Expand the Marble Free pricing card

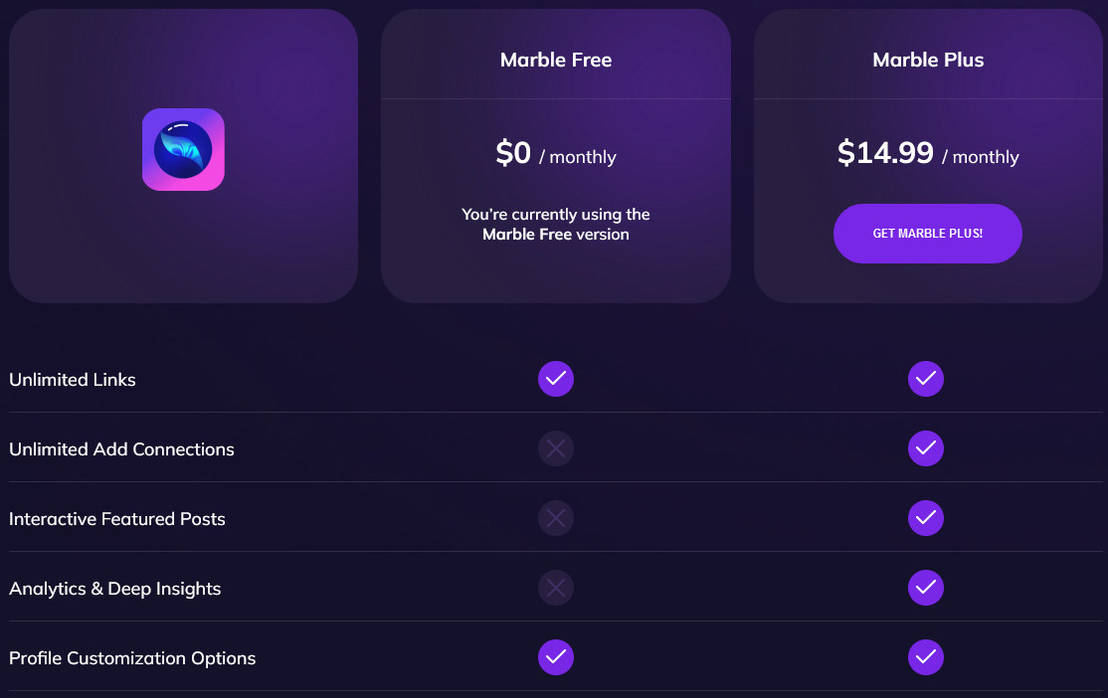pos(556,155)
